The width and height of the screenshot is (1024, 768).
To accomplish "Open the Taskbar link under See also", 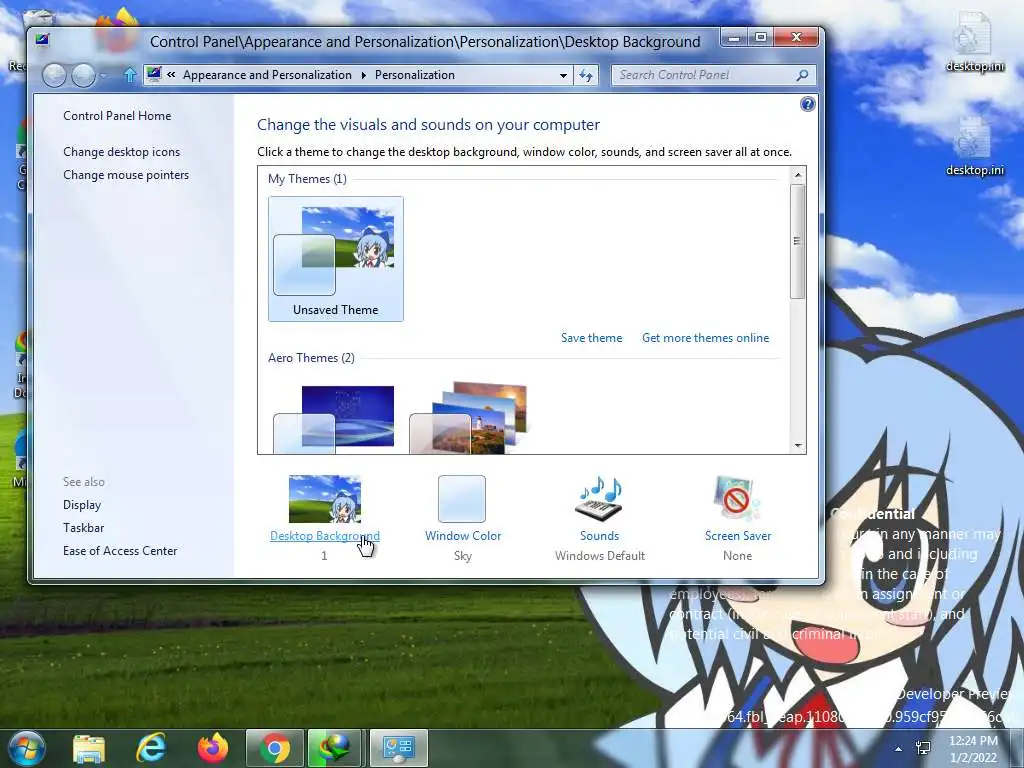I will pyautogui.click(x=84, y=528).
